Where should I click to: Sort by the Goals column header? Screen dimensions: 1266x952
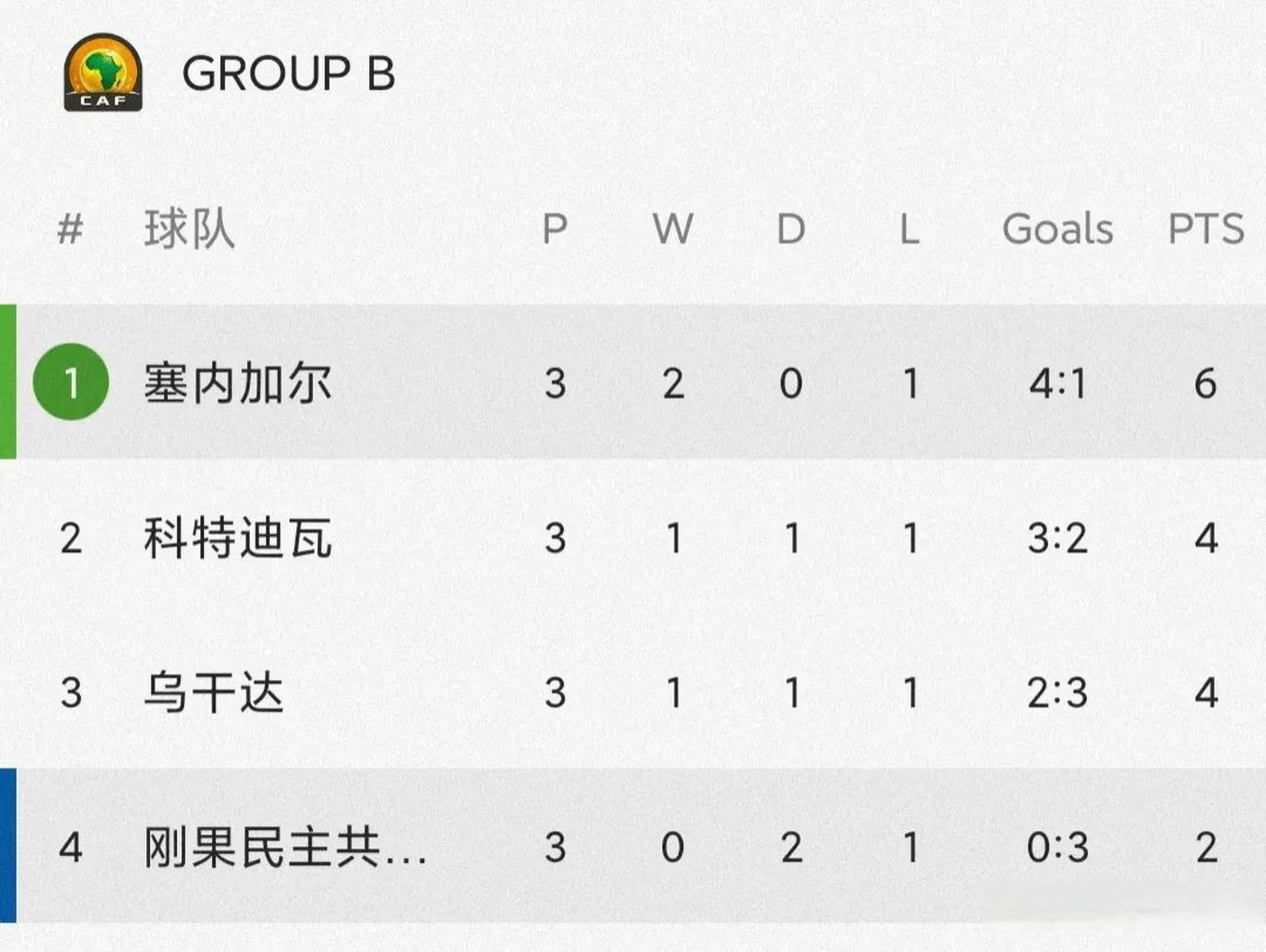pyautogui.click(x=1057, y=228)
